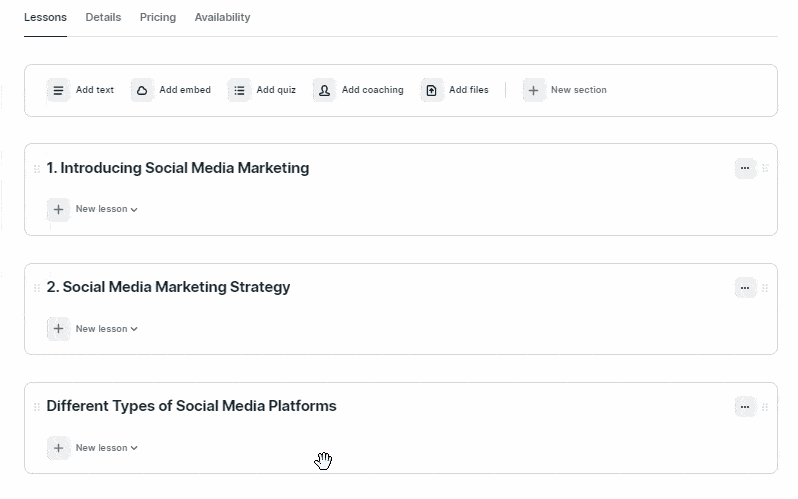Viewport: 798px width, 499px height.
Task: Select the Lessons tab
Action: [45, 17]
